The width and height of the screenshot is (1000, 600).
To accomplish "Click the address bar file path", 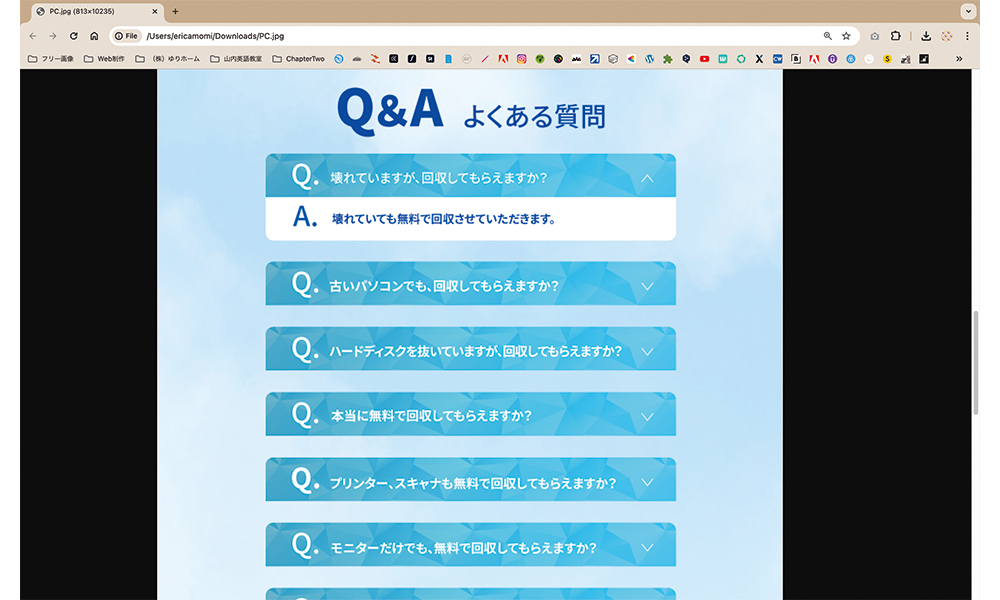I will point(216,36).
